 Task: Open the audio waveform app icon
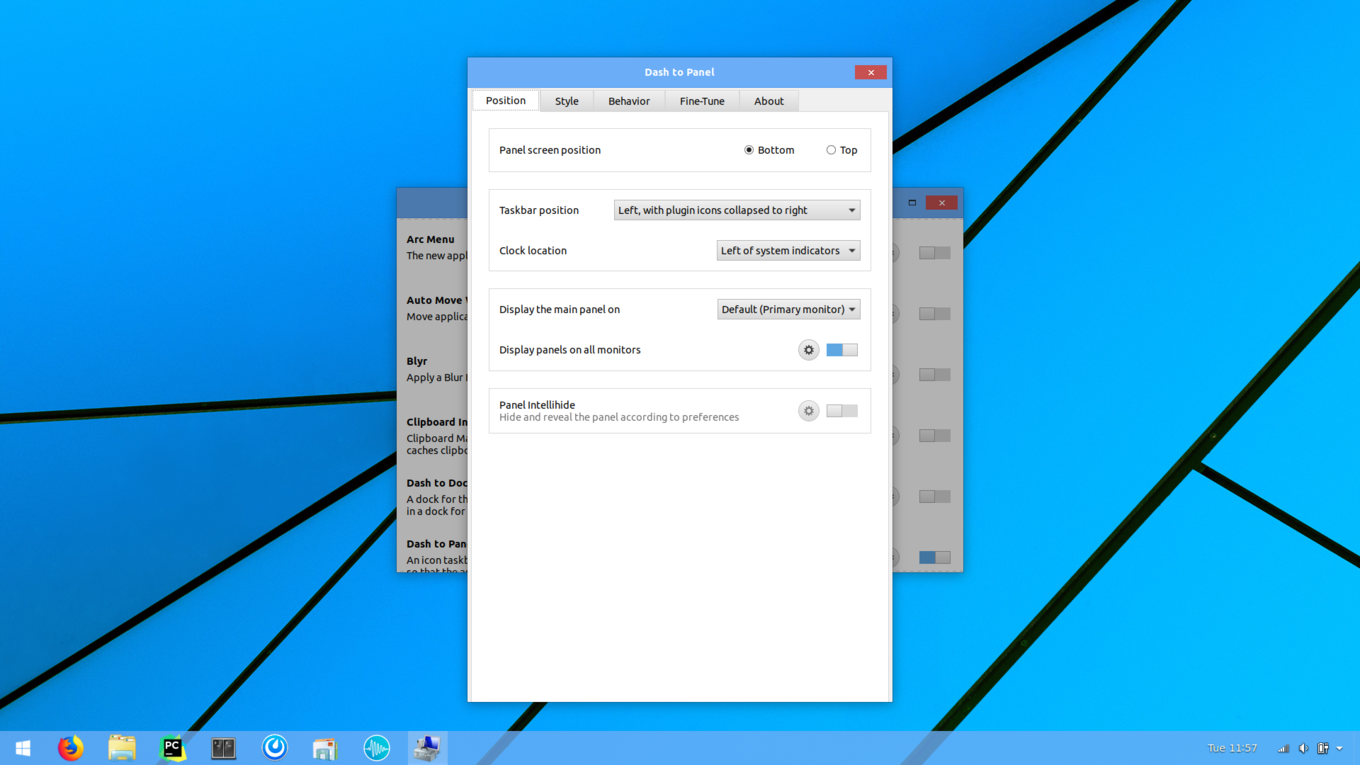(x=376, y=748)
